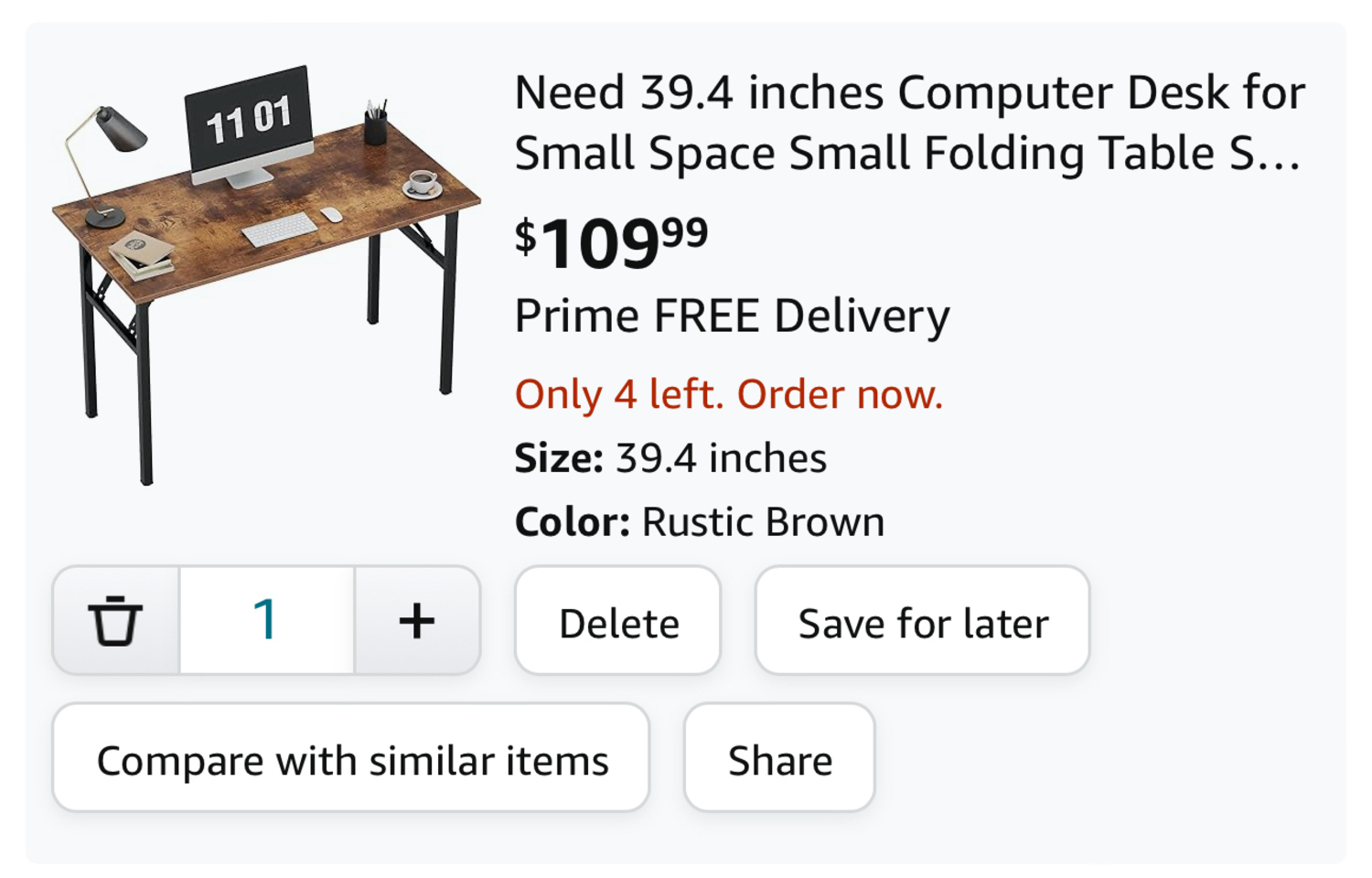Increase quantity with the plus icon
The width and height of the screenshot is (1372, 878).
tap(417, 620)
